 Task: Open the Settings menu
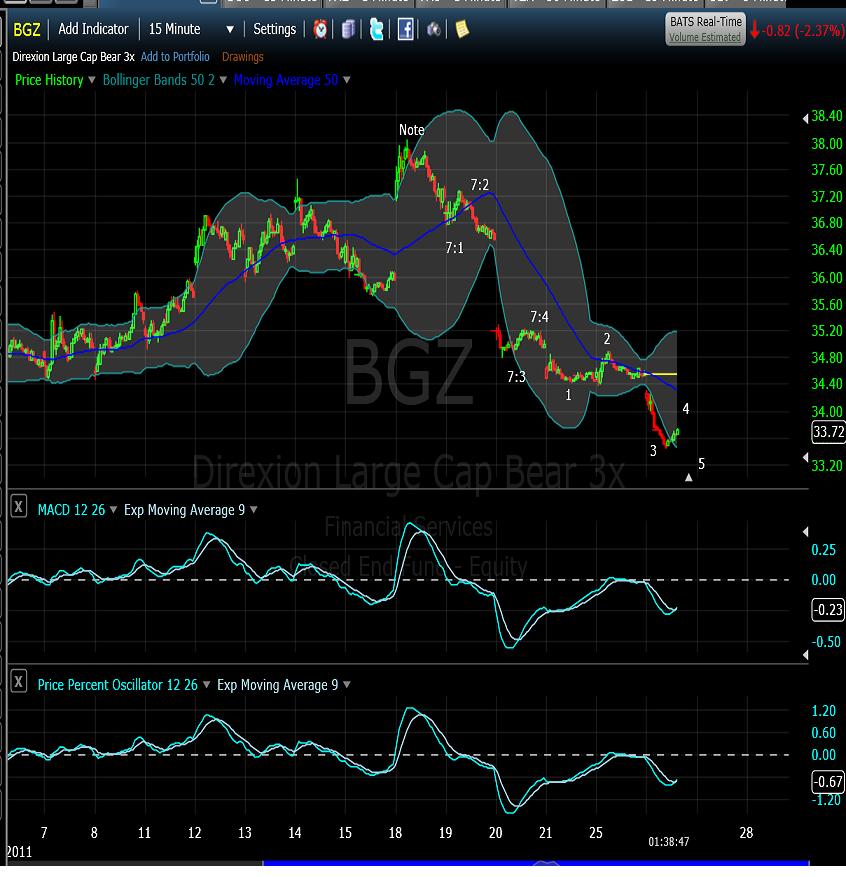[274, 29]
